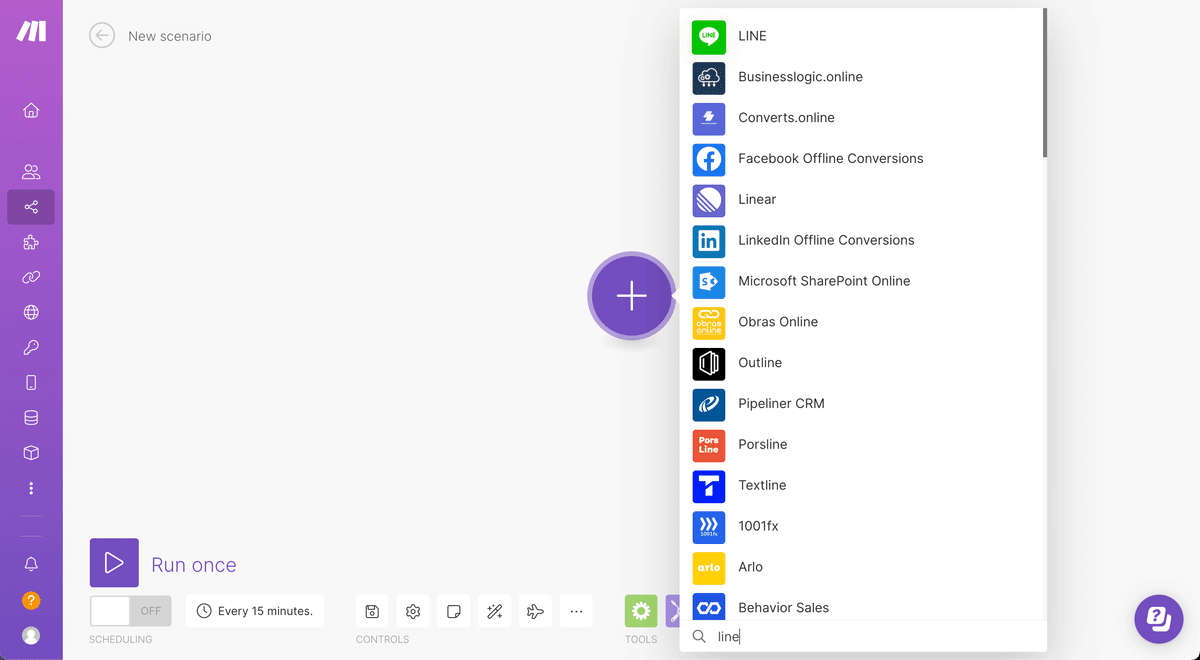
Task: Select the LINE app
Action: [x=863, y=36]
